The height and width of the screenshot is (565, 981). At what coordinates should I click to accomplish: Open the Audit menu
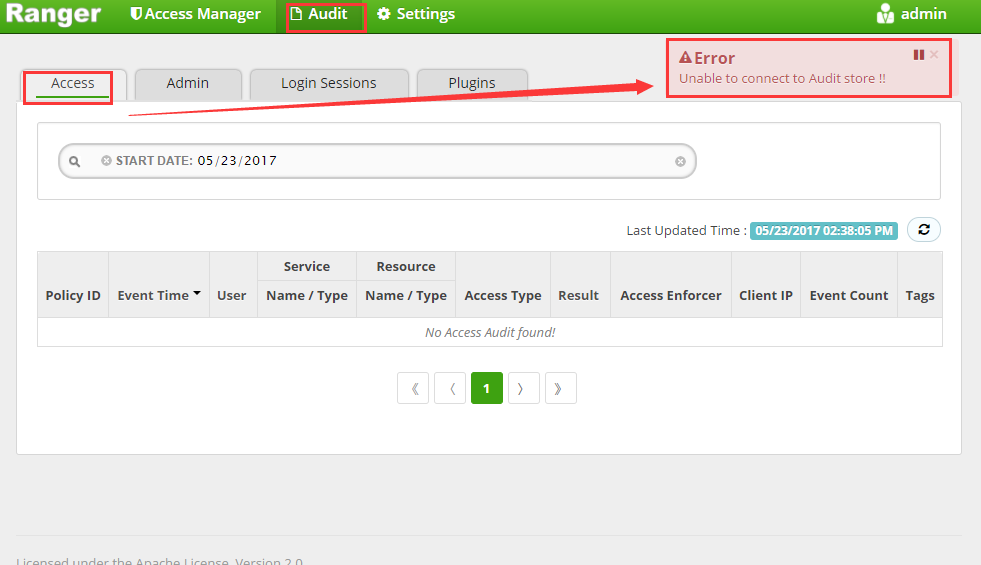click(321, 14)
